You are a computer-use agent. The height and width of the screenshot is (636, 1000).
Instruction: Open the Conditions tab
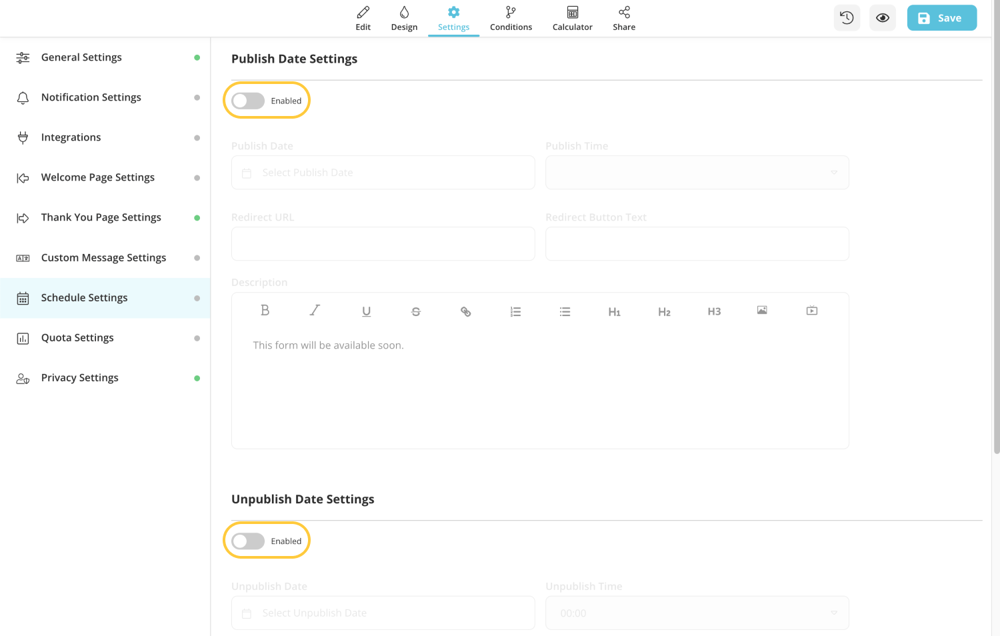(511, 18)
